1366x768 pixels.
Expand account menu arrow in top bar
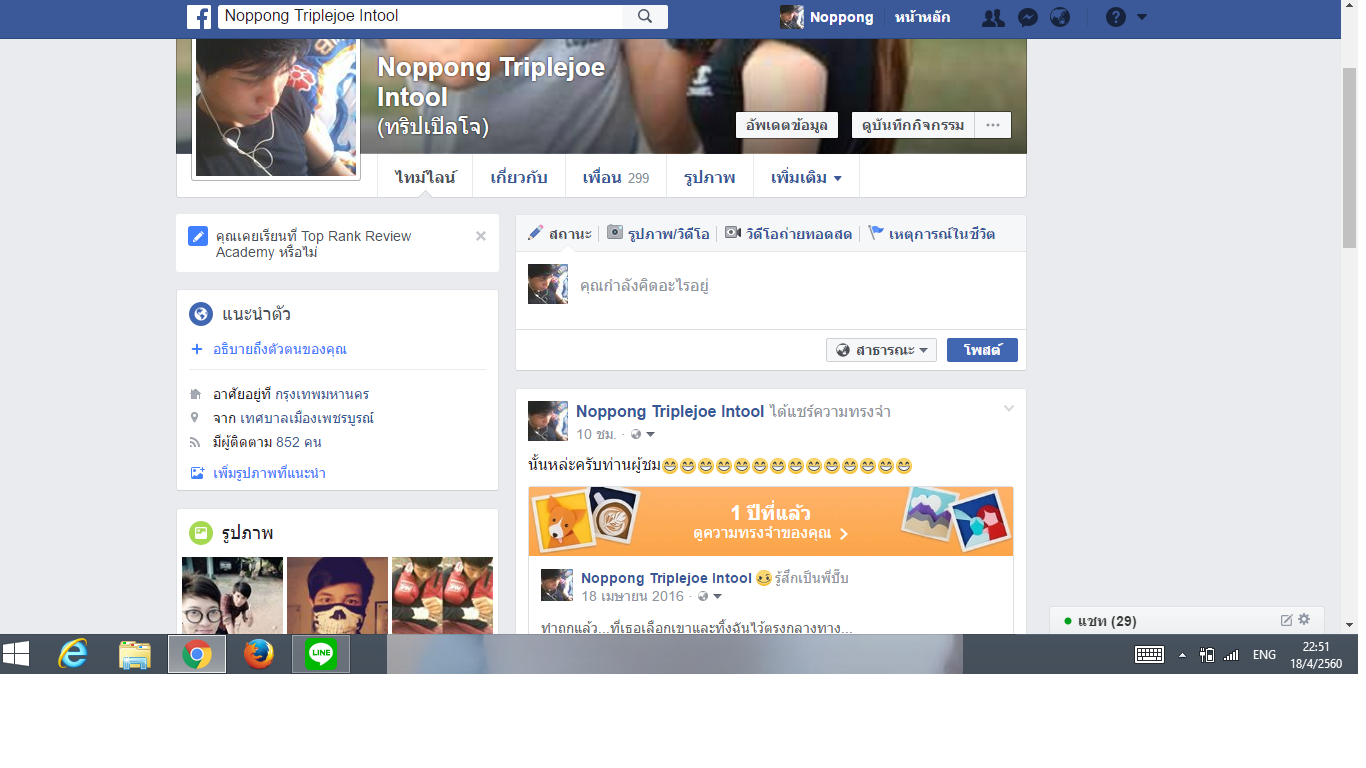point(1142,17)
